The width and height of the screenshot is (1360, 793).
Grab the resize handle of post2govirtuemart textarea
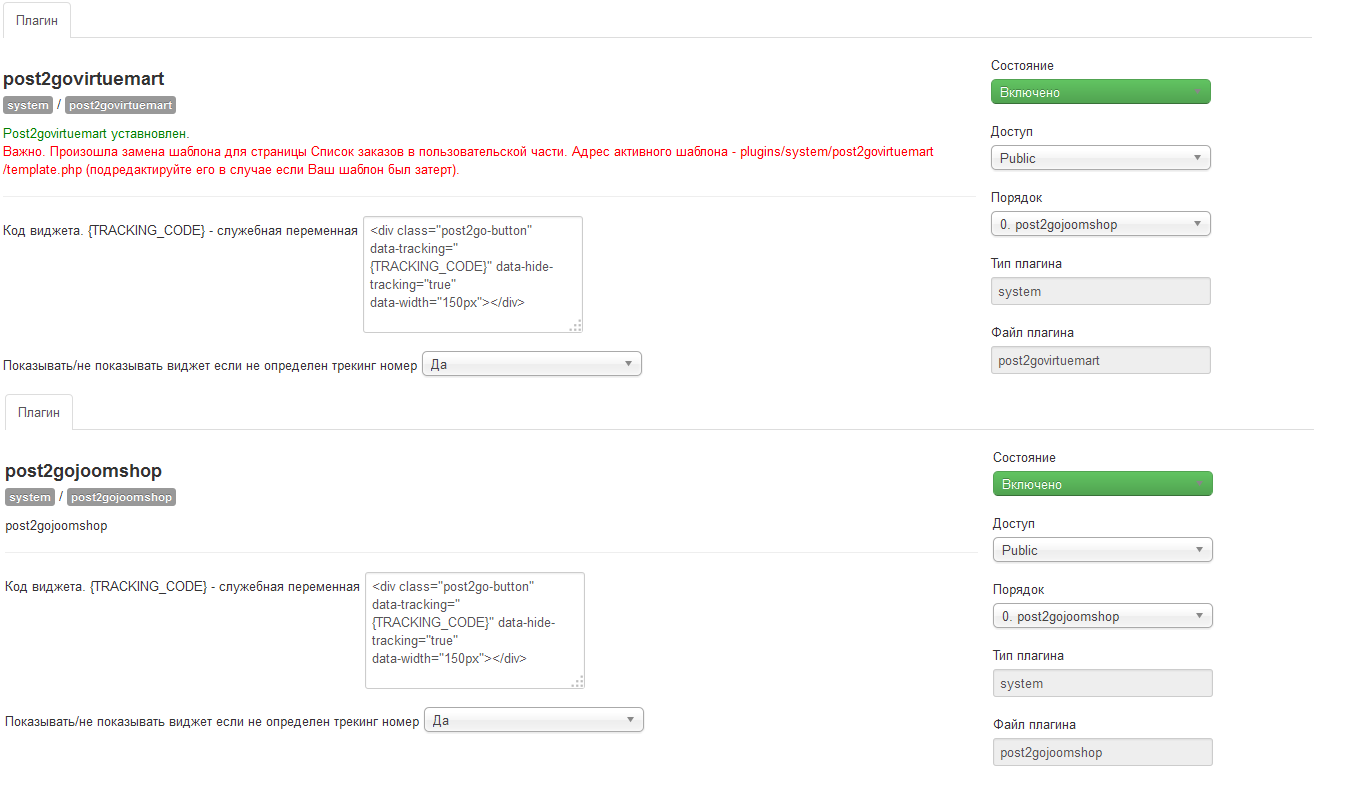(575, 325)
